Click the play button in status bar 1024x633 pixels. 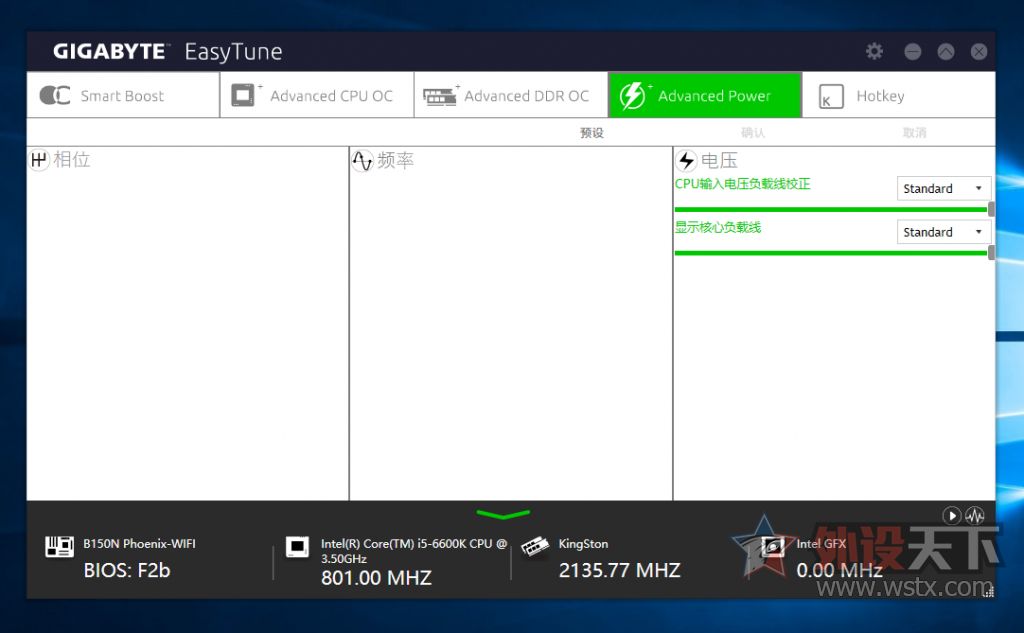952,516
